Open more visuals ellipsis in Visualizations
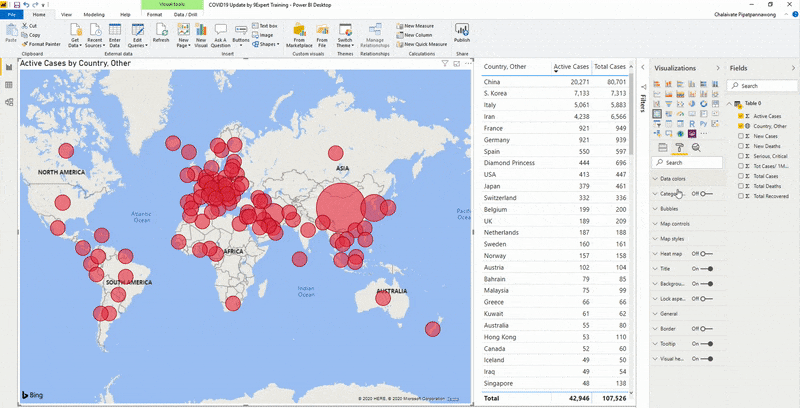800x408 pixels. 704,134
